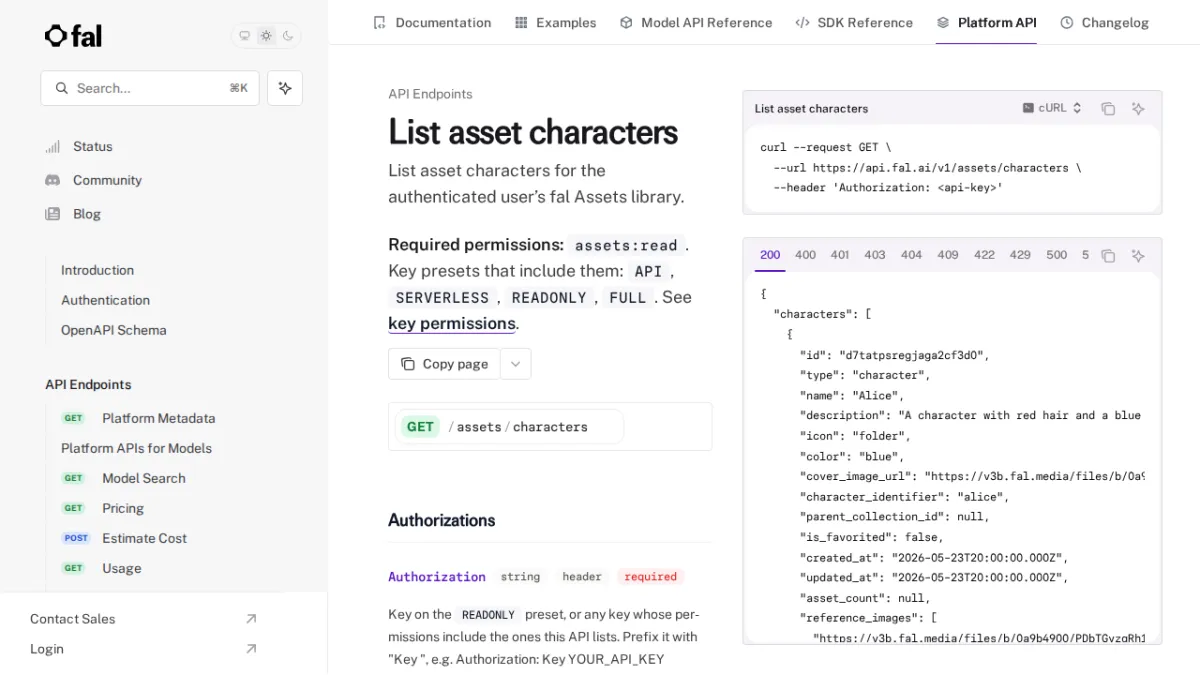Click the Copy page button
Image resolution: width=1200 pixels, height=675 pixels.
445,364
